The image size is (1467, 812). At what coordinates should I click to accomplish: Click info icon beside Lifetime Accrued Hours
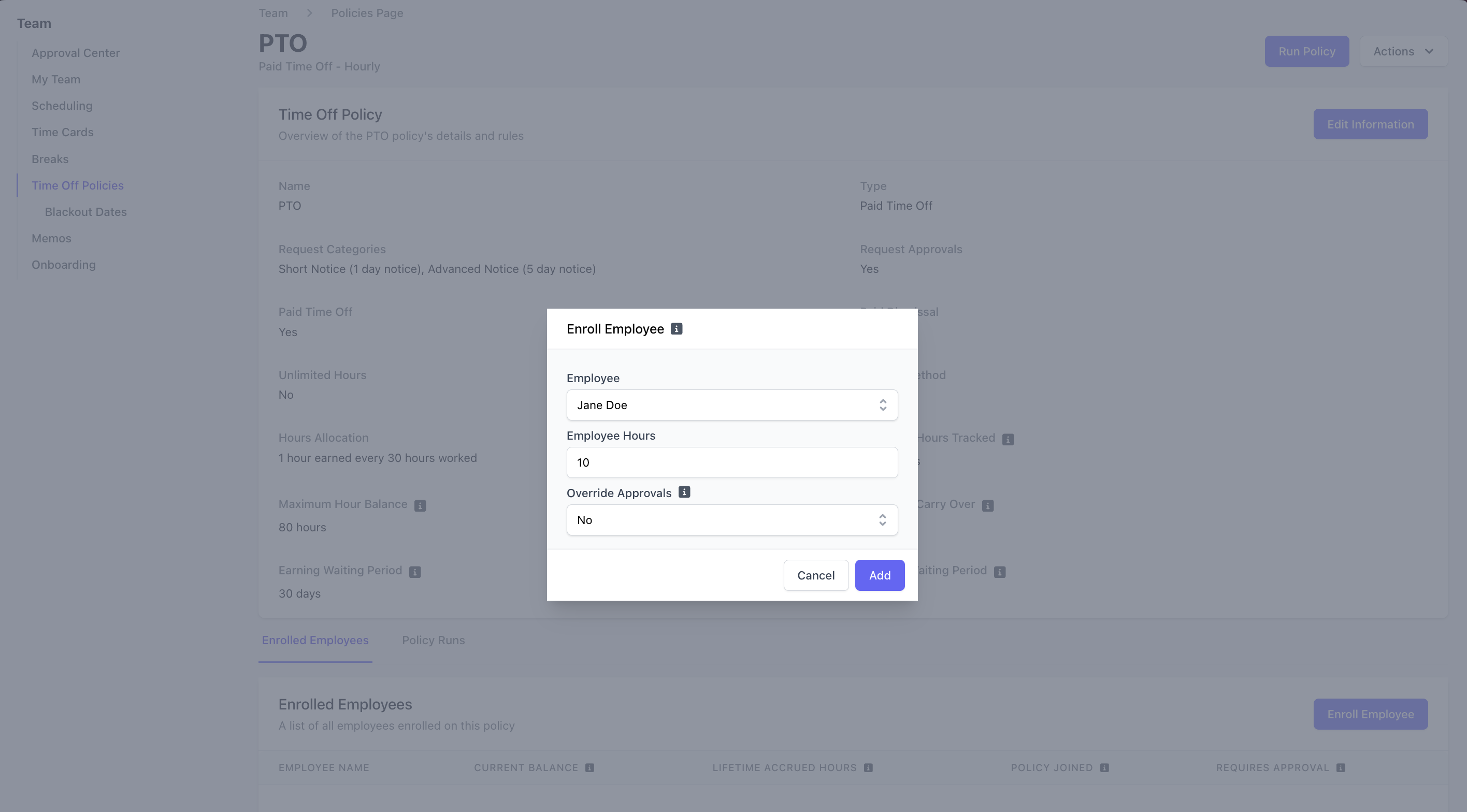click(x=869, y=767)
